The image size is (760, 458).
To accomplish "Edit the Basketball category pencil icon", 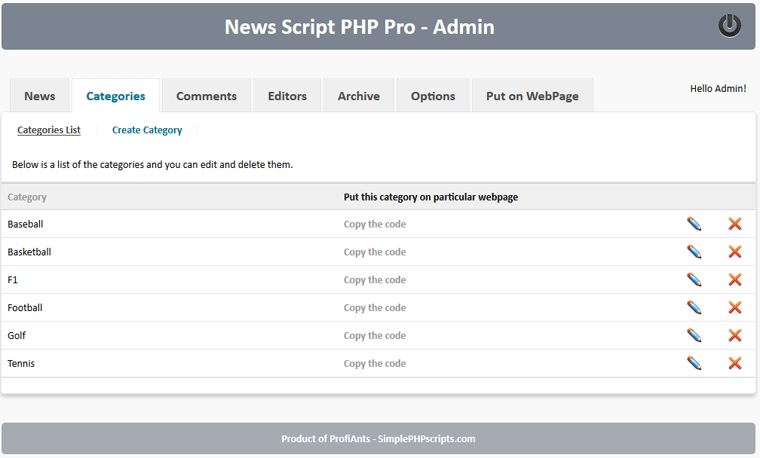I will point(694,252).
